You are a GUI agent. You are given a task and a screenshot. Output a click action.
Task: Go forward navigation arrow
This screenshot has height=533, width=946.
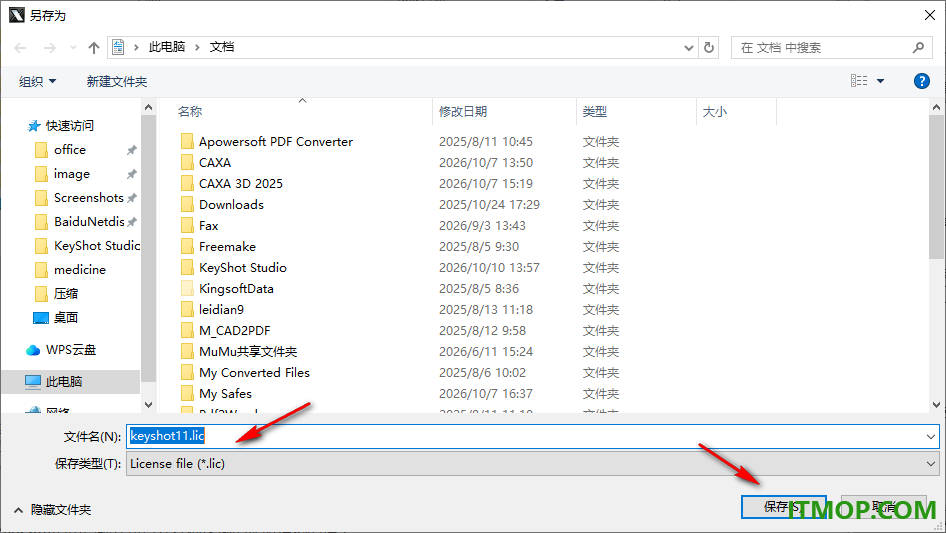pos(49,48)
